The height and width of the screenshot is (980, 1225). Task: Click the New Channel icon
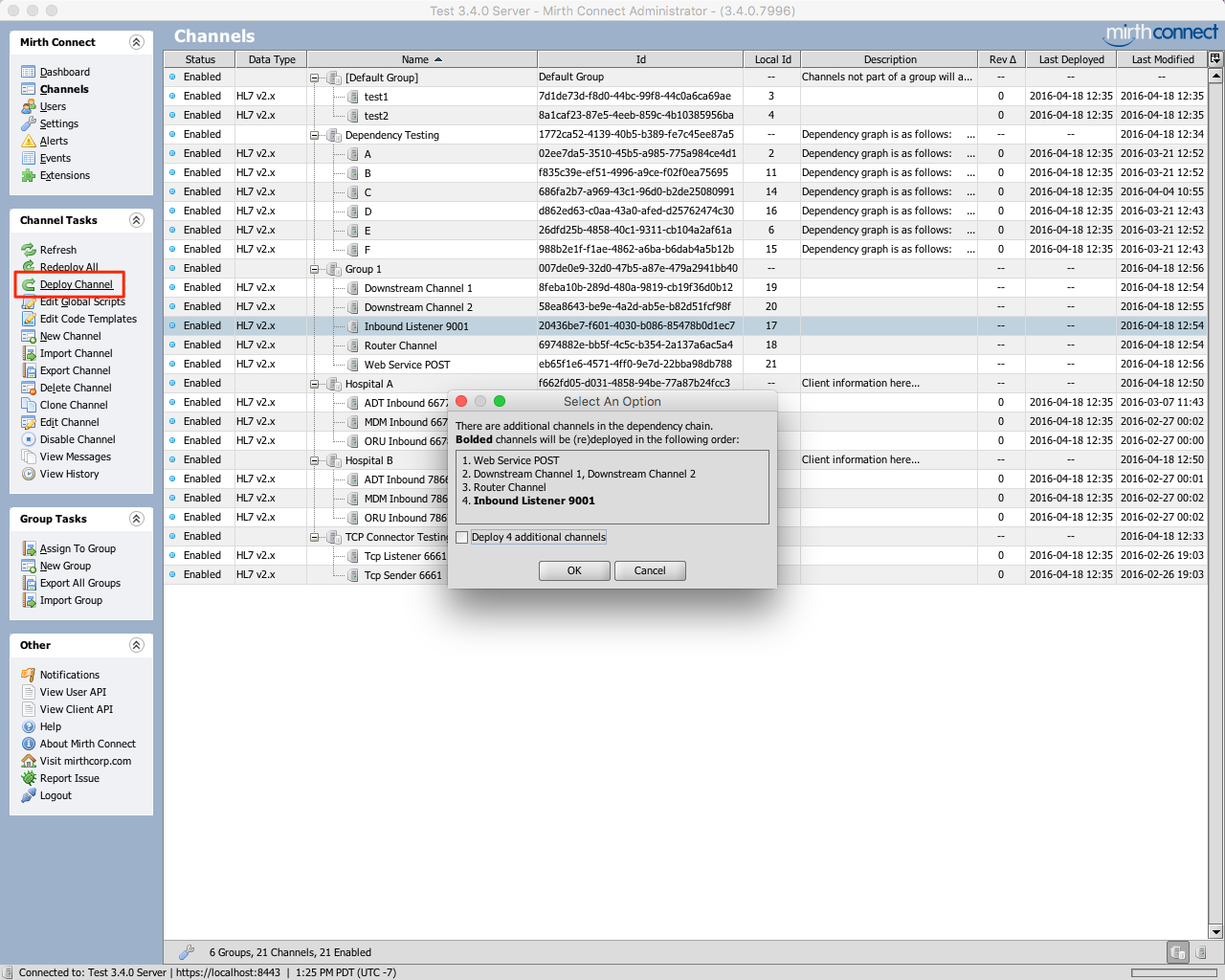(x=29, y=336)
